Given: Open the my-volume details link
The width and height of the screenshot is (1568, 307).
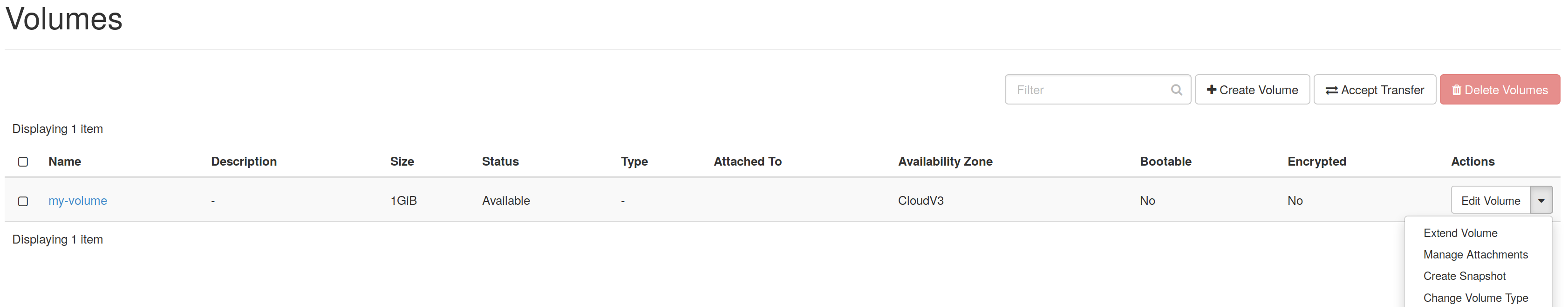Looking at the screenshot, I should [x=78, y=201].
